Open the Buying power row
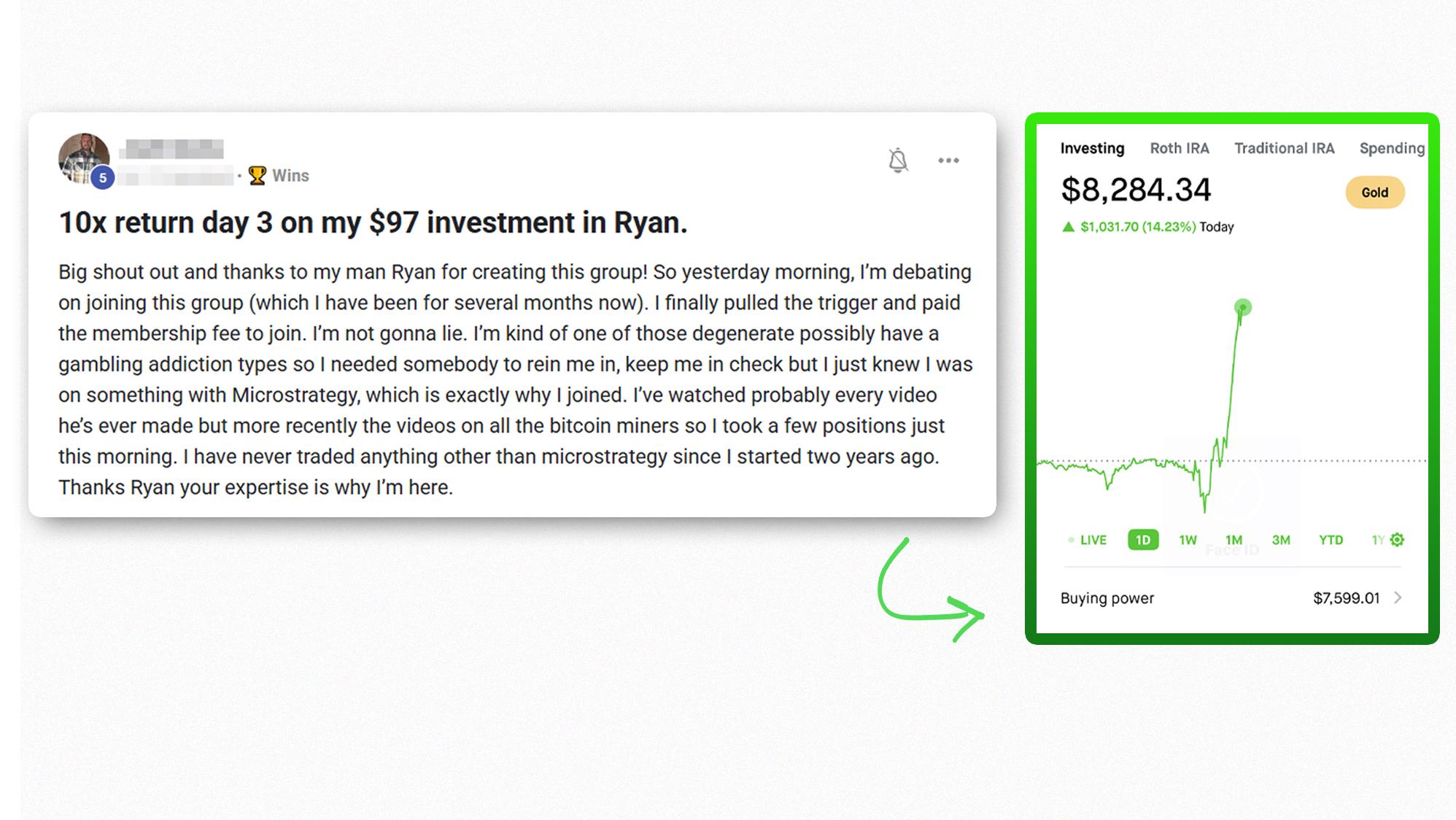This screenshot has width=1456, height=820. [1231, 598]
